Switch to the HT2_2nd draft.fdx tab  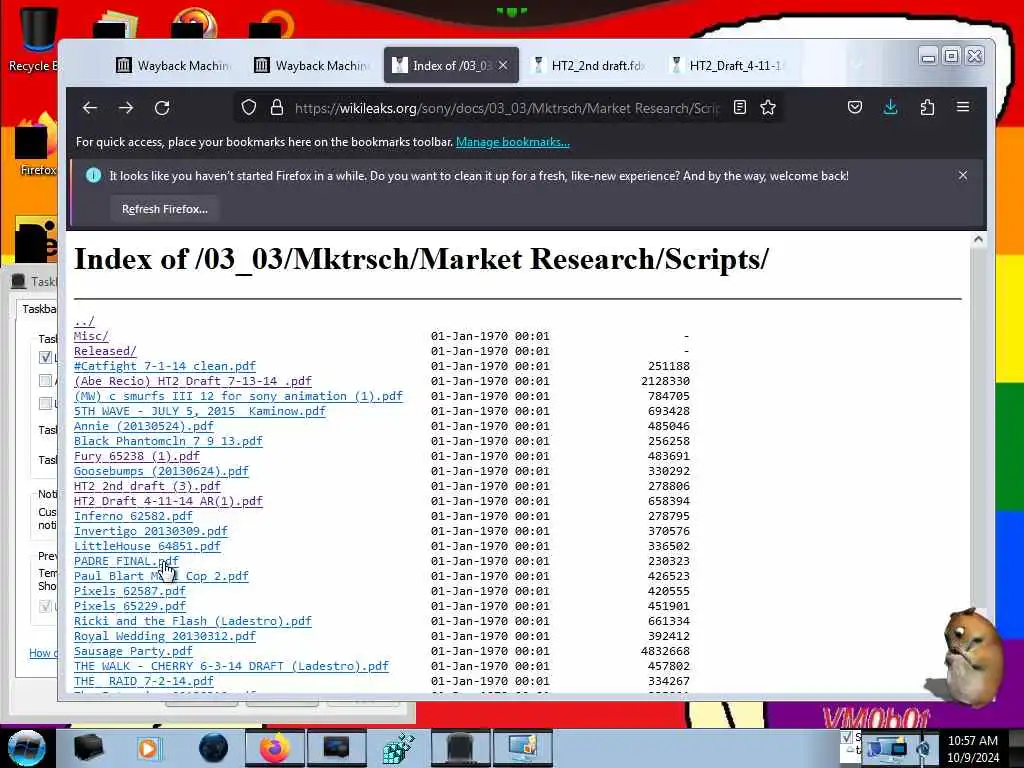pos(589,65)
